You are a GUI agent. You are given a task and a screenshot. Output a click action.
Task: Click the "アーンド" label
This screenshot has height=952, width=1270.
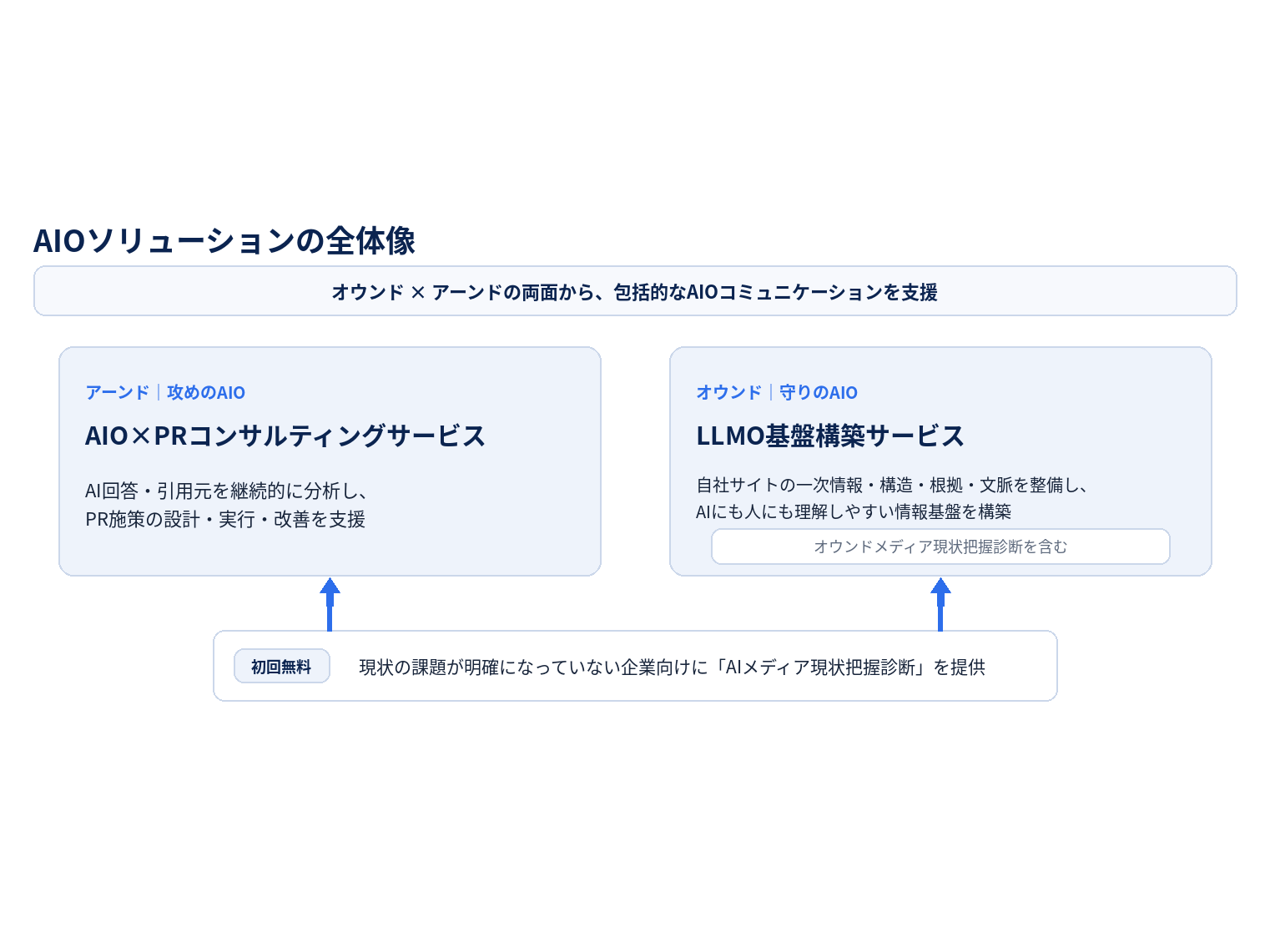(x=118, y=392)
